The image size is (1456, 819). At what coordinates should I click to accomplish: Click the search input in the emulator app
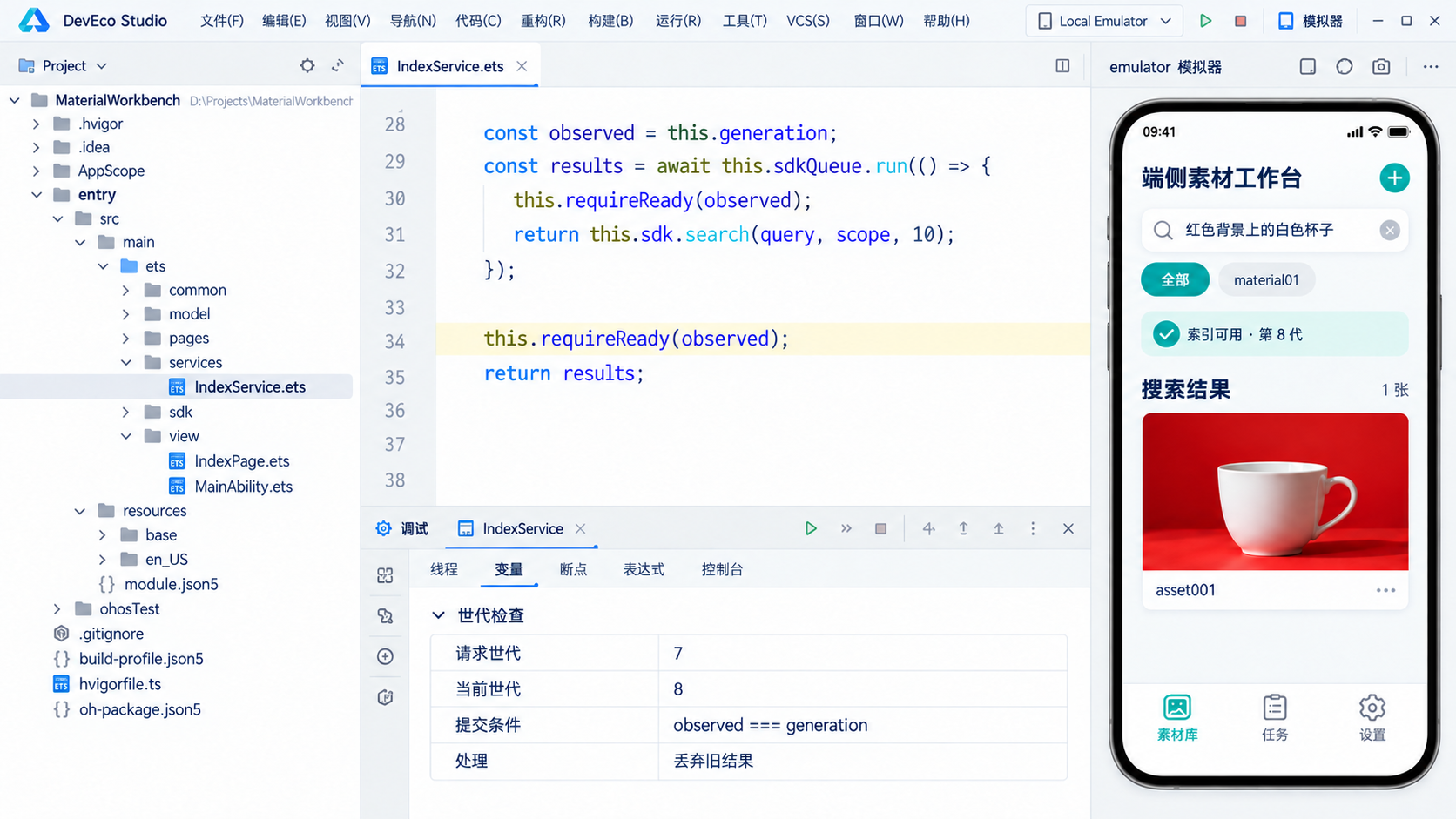[x=1275, y=230]
